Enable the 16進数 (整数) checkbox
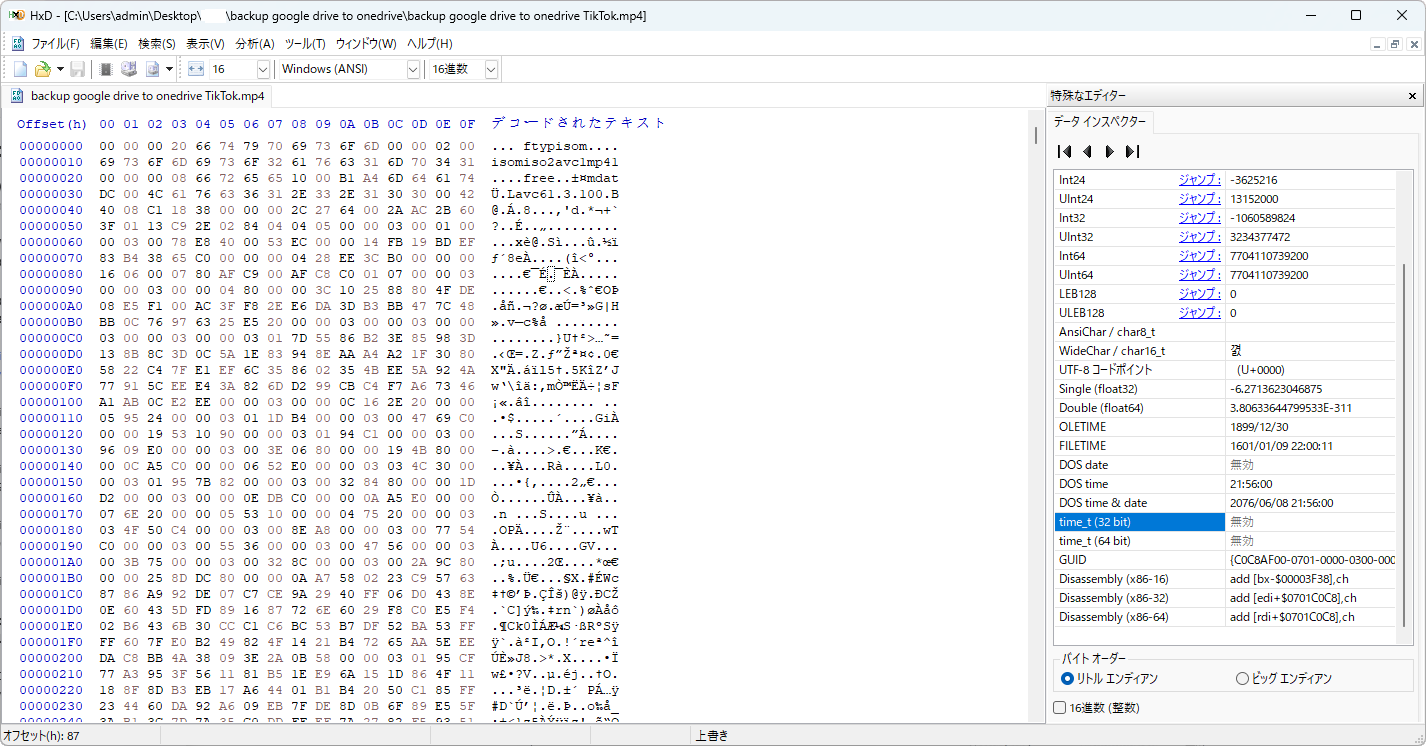The height and width of the screenshot is (746, 1426). [1060, 708]
